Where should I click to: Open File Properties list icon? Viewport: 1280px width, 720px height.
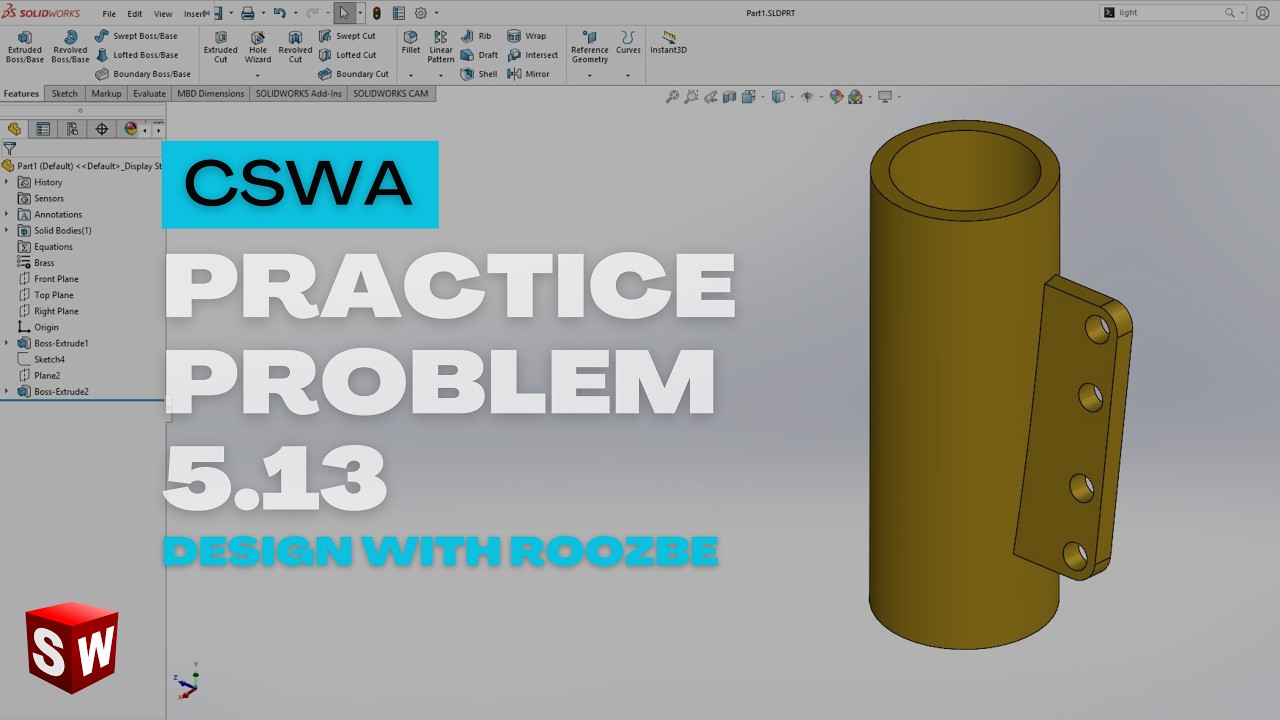399,13
